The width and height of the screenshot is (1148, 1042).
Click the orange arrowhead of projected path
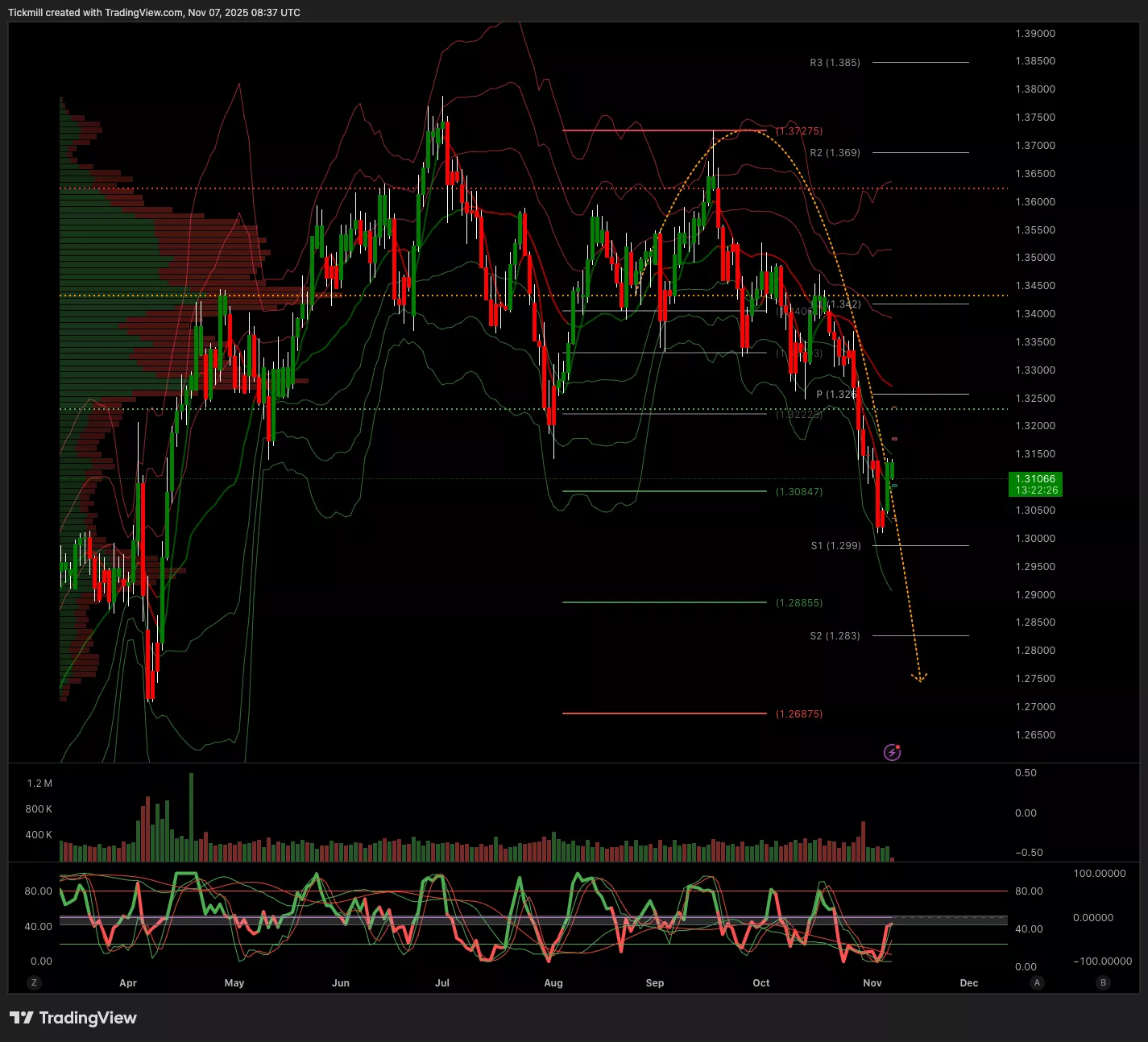919,678
